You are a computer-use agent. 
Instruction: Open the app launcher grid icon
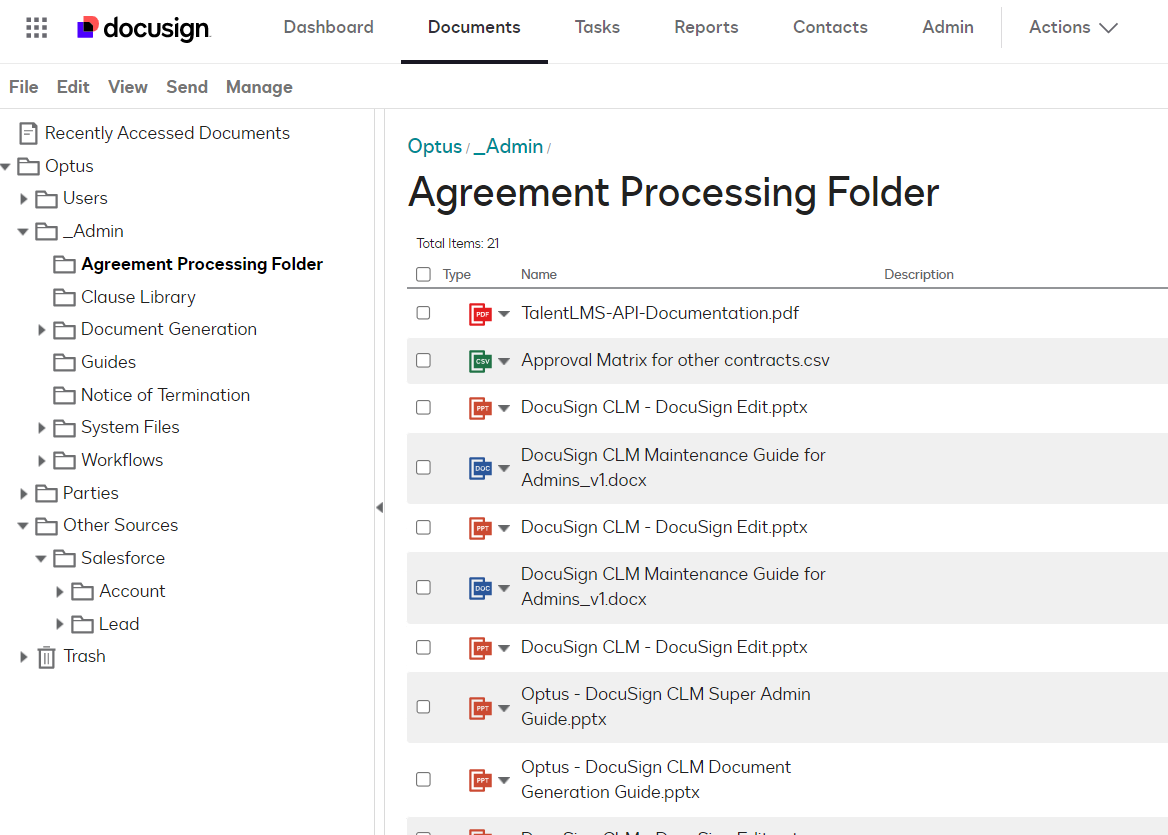click(37, 26)
